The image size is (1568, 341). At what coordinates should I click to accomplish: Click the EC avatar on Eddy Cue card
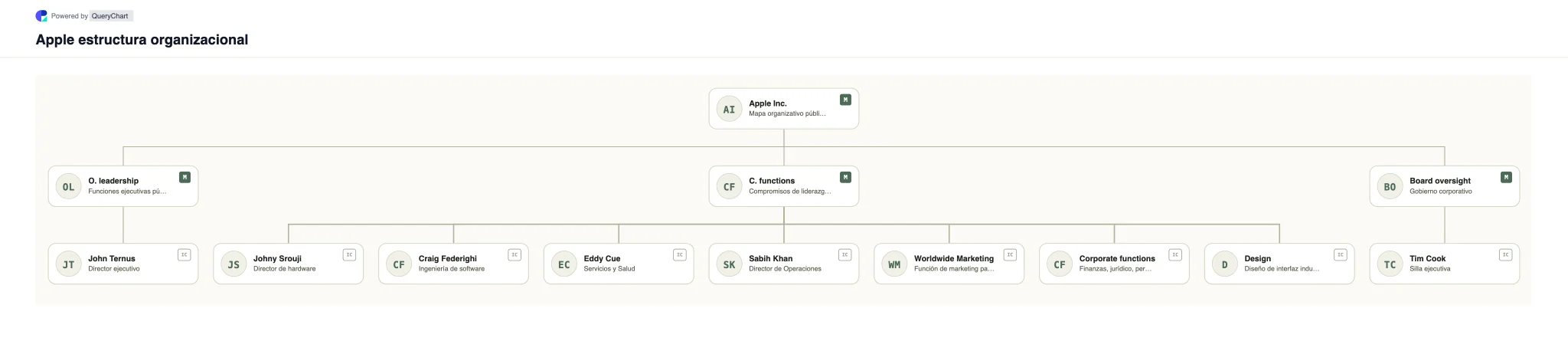[x=564, y=264]
